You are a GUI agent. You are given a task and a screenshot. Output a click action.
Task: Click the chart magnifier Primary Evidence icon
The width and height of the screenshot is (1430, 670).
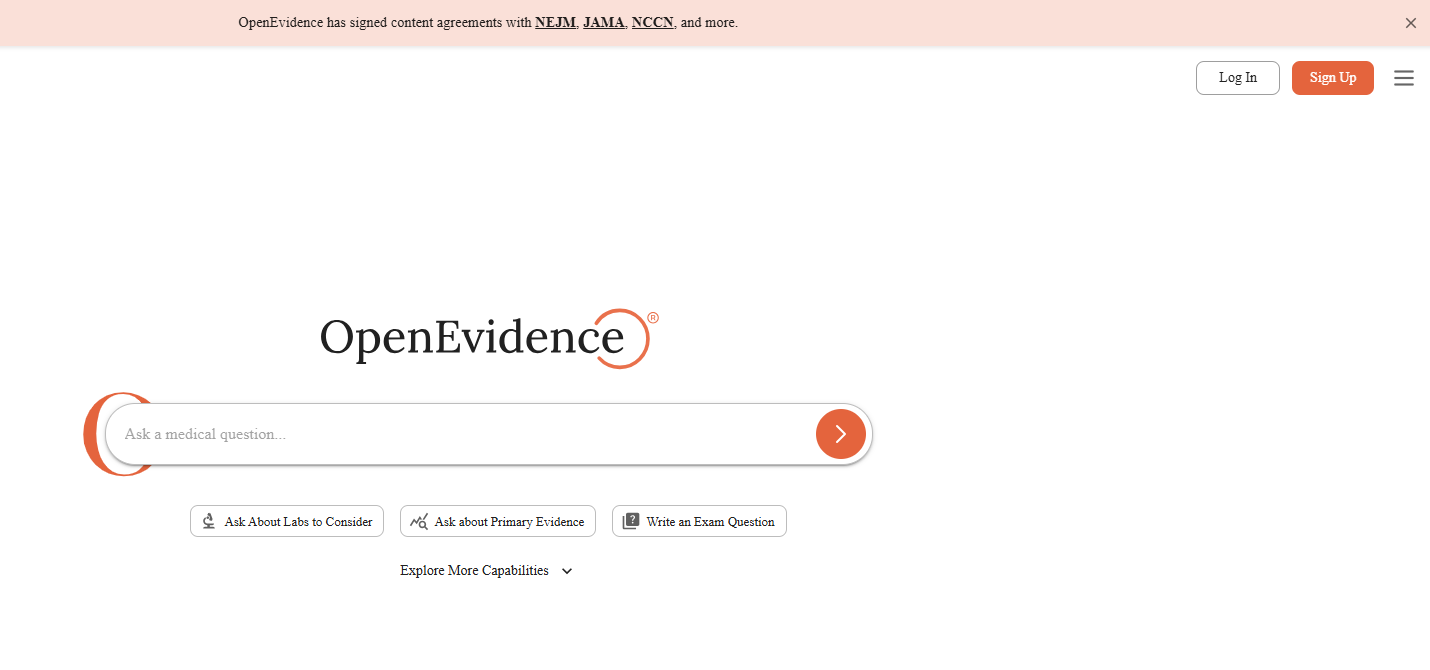tap(419, 521)
